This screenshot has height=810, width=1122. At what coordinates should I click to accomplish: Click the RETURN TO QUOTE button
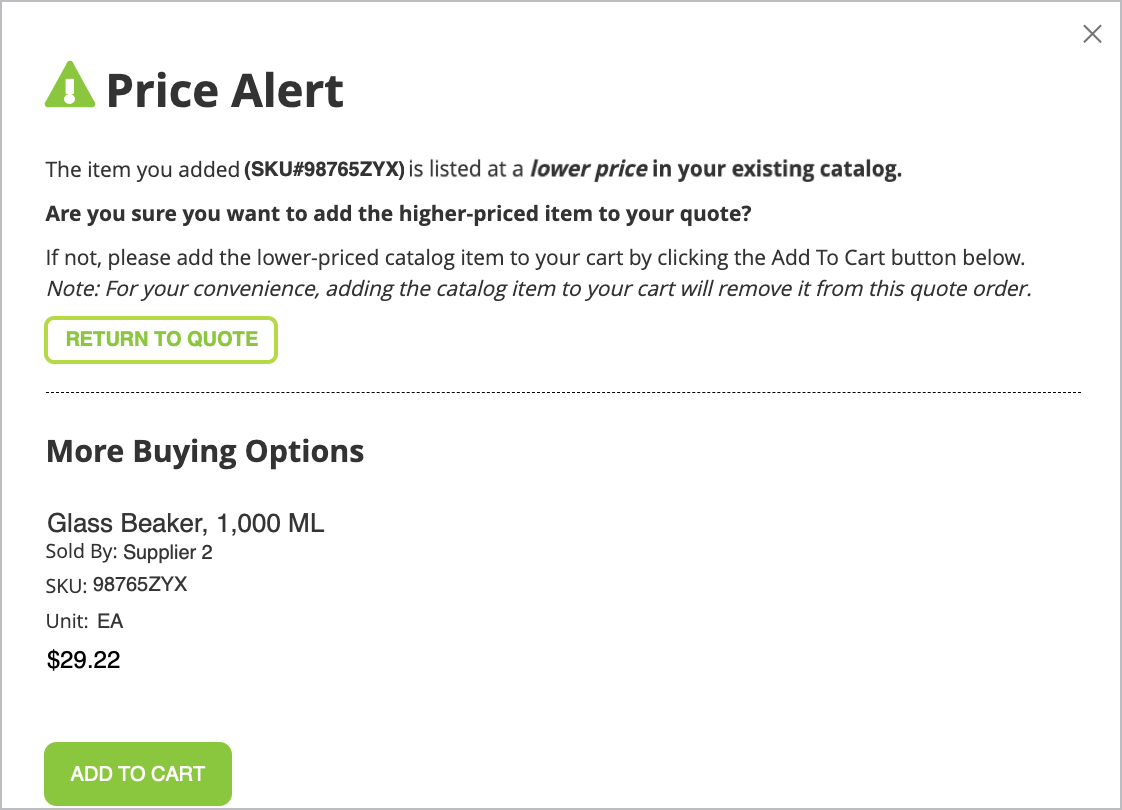(x=161, y=339)
